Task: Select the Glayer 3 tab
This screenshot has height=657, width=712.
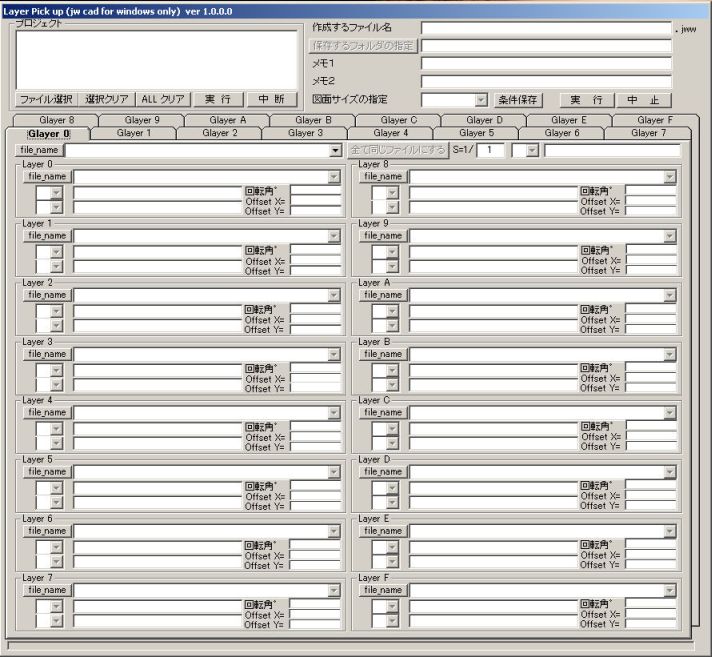Action: (305, 133)
